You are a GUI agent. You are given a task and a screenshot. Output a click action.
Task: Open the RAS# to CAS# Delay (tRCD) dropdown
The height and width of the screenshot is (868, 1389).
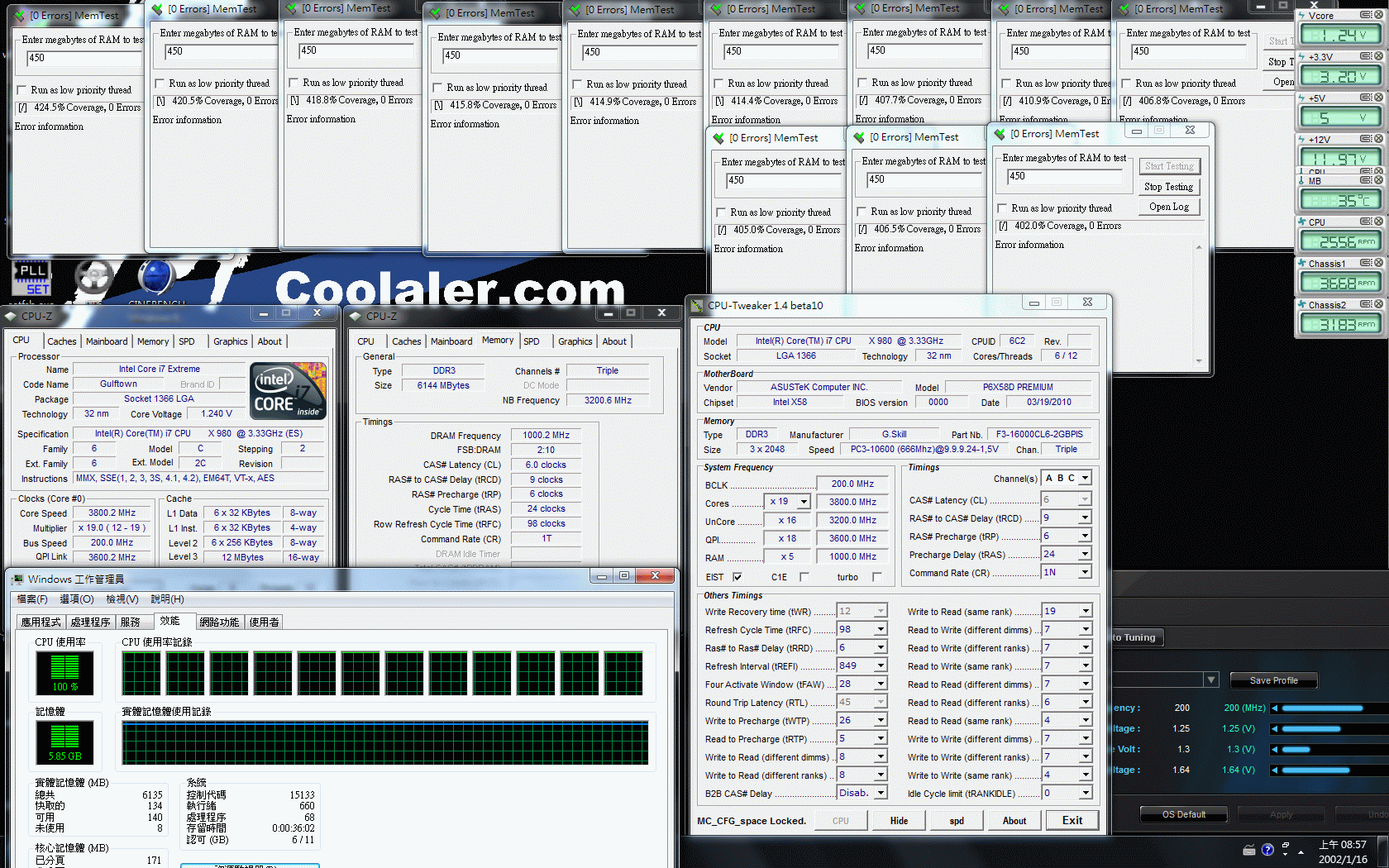[x=1085, y=518]
